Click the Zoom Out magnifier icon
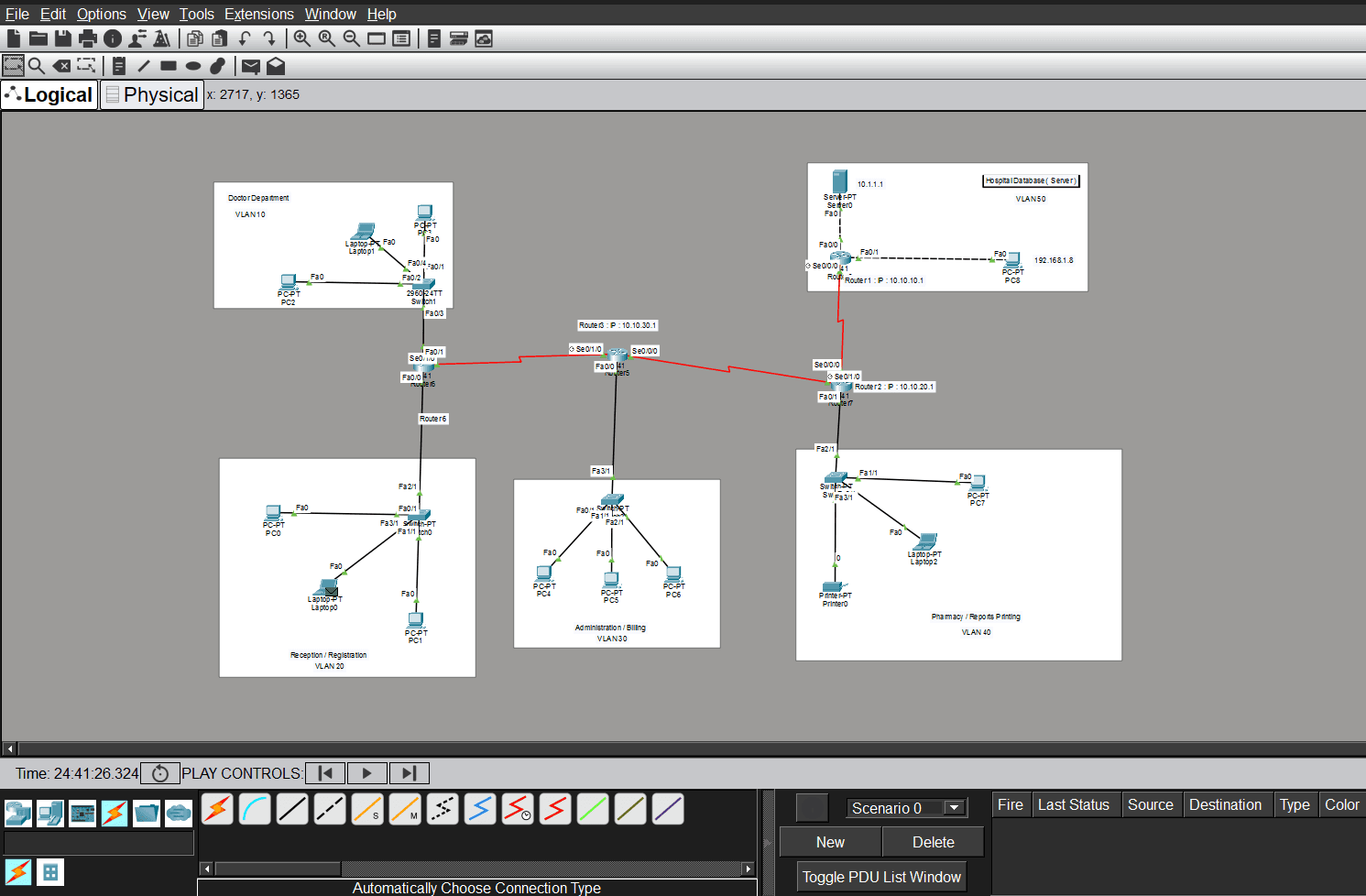This screenshot has height=896, width=1366. pyautogui.click(x=351, y=38)
